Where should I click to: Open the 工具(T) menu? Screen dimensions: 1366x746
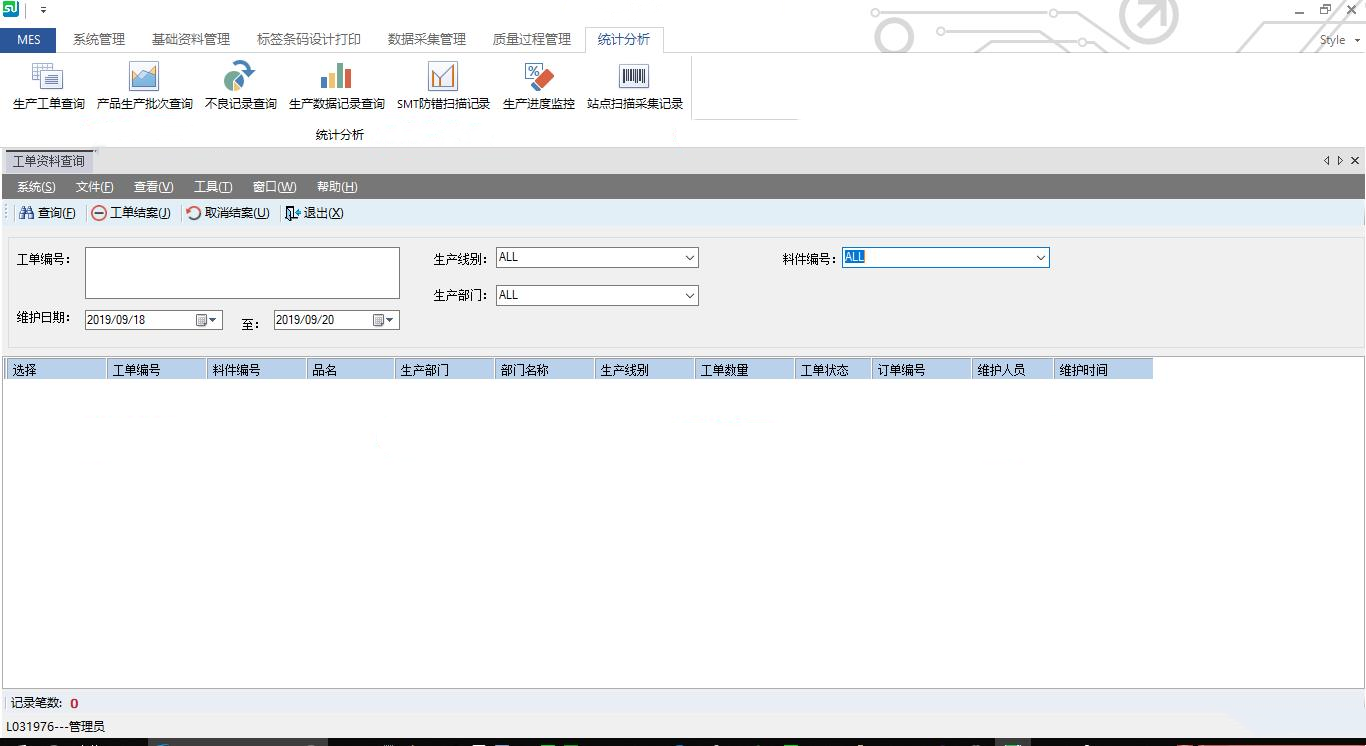[213, 187]
